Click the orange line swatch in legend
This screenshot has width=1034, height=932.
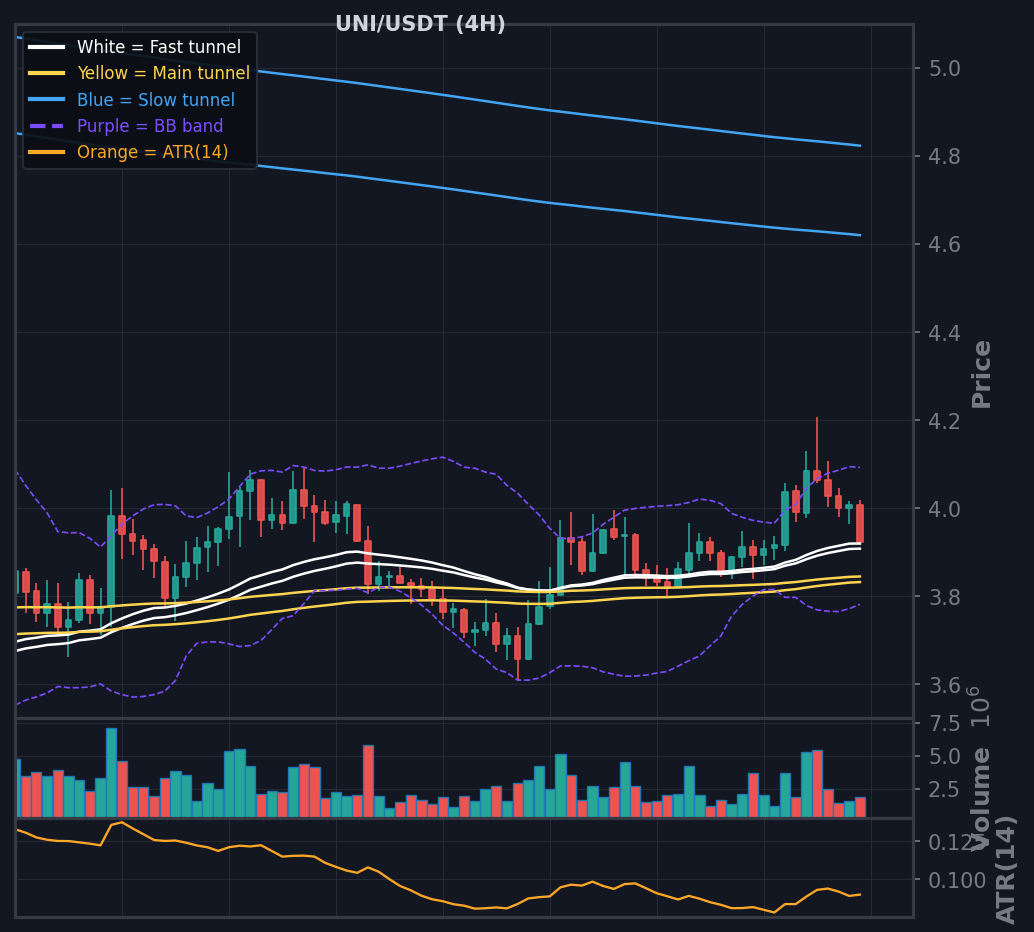tap(47, 152)
